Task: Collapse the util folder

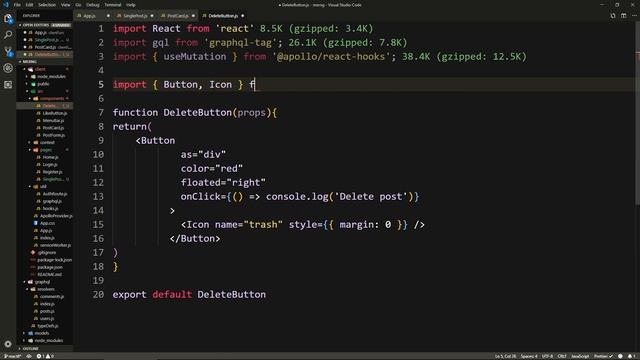Action: [43, 187]
